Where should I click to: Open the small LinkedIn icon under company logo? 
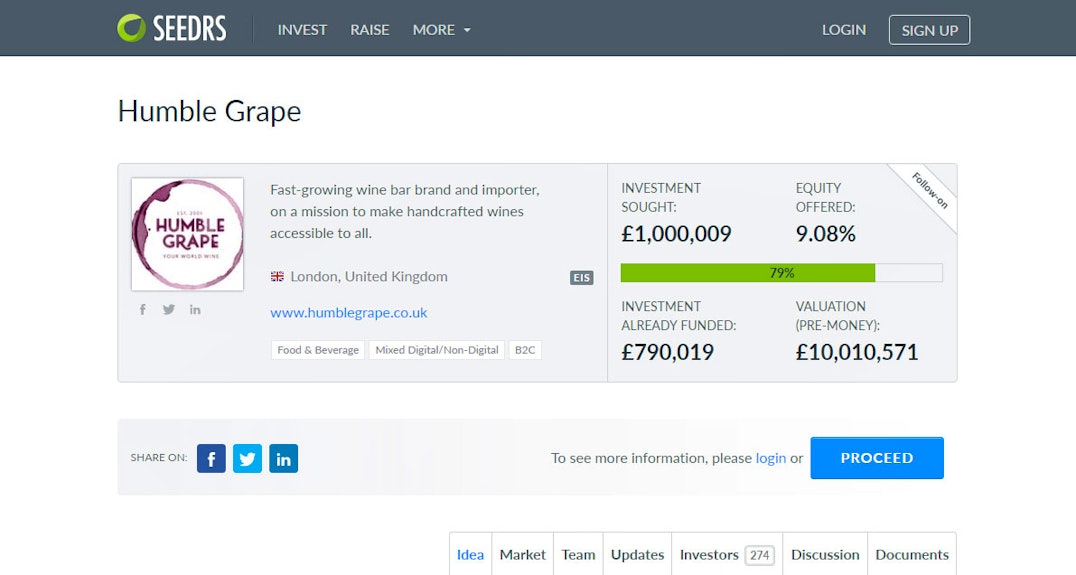tap(195, 309)
